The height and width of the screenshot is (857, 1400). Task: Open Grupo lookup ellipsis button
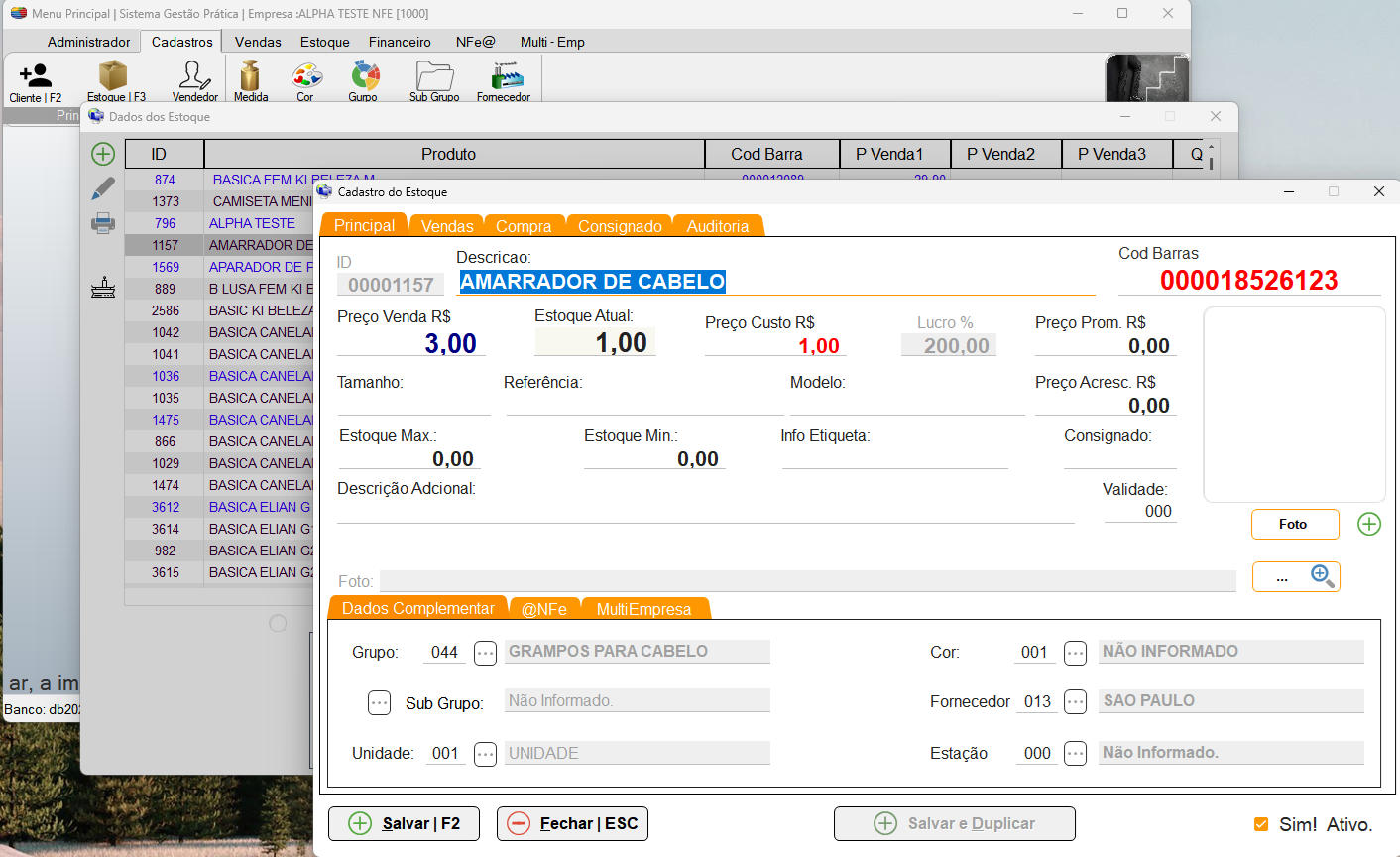point(485,653)
